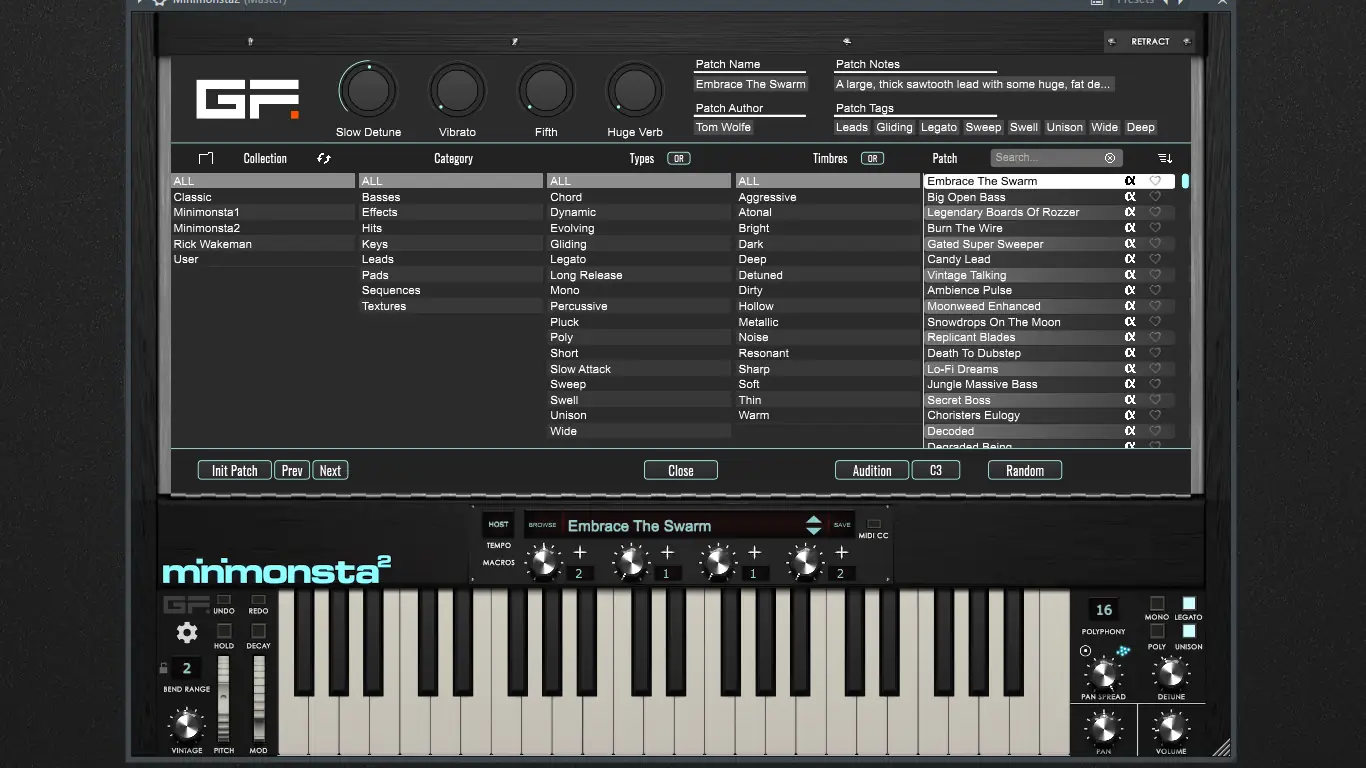Click the sort order icon above patch list
The height and width of the screenshot is (768, 1366).
click(1165, 158)
